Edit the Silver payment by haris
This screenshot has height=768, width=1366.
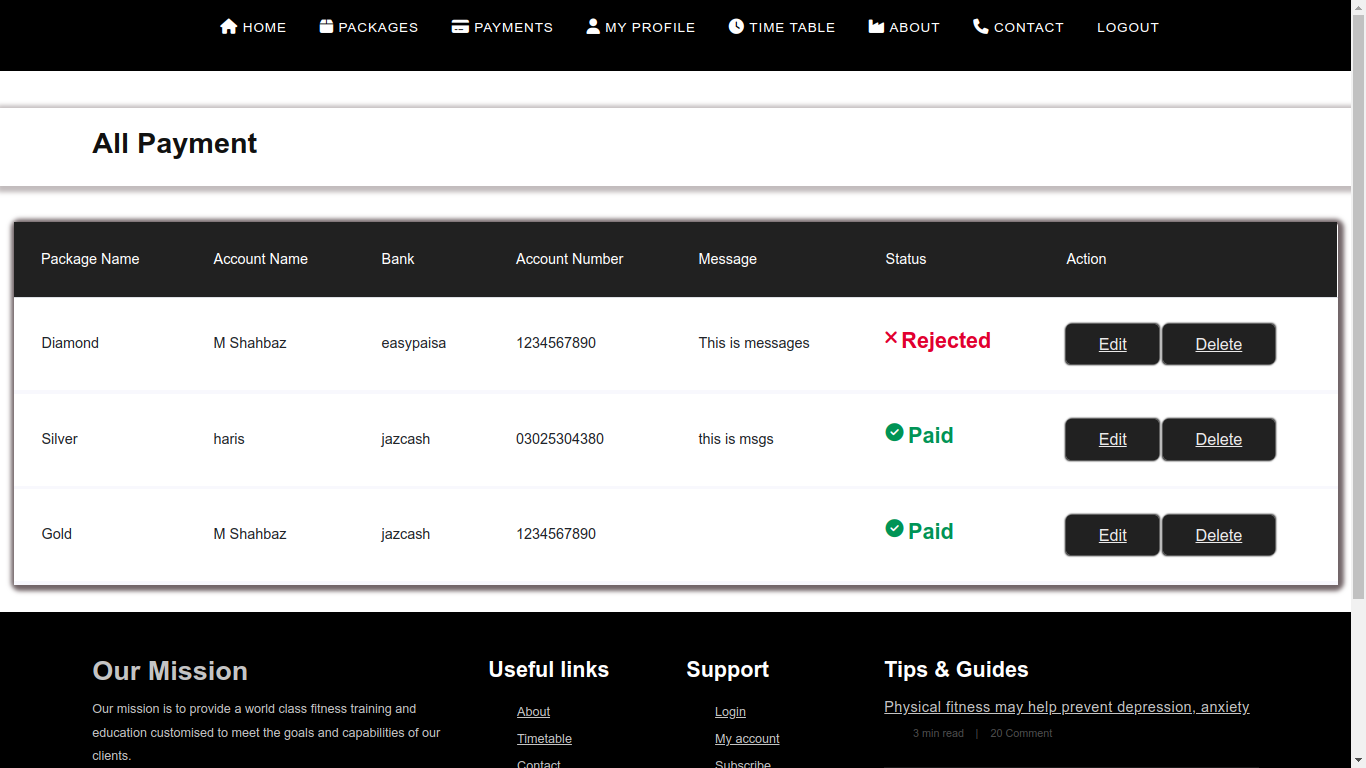click(1112, 439)
